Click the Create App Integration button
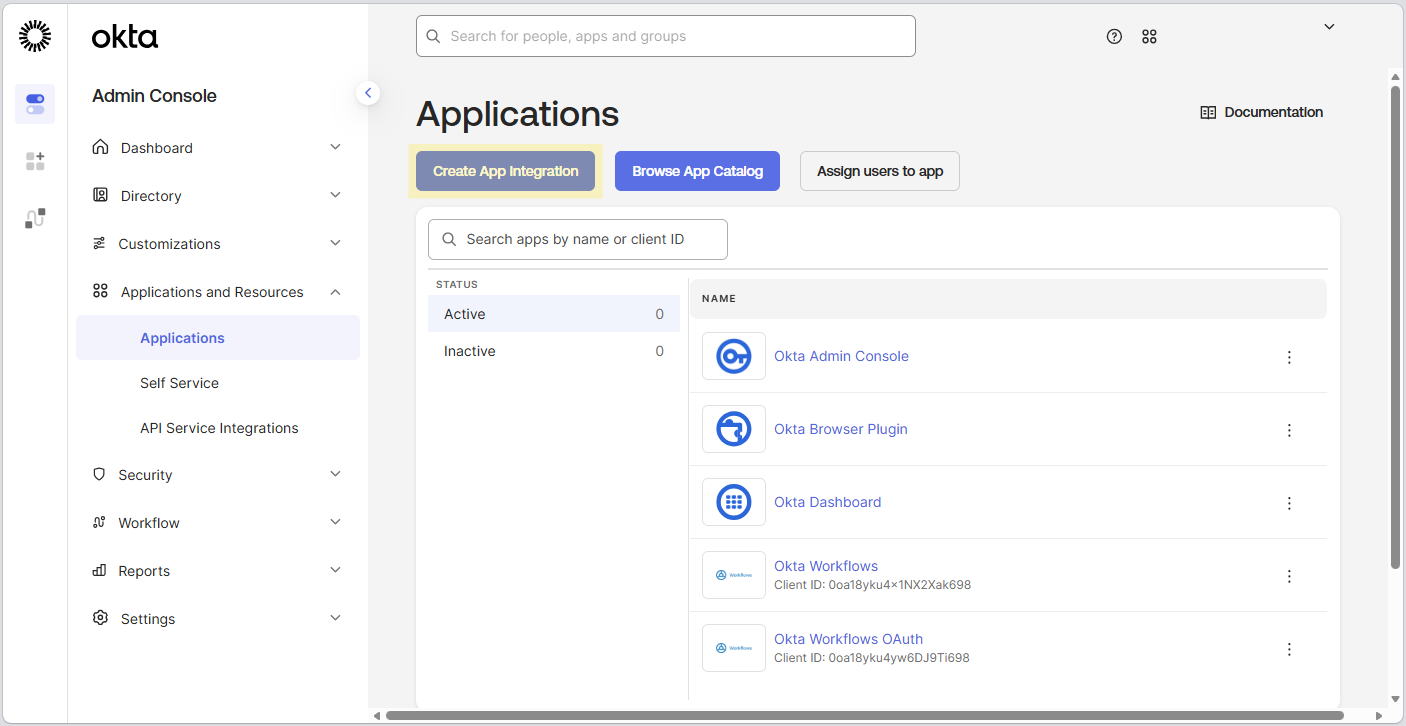The height and width of the screenshot is (726, 1406). coord(506,171)
